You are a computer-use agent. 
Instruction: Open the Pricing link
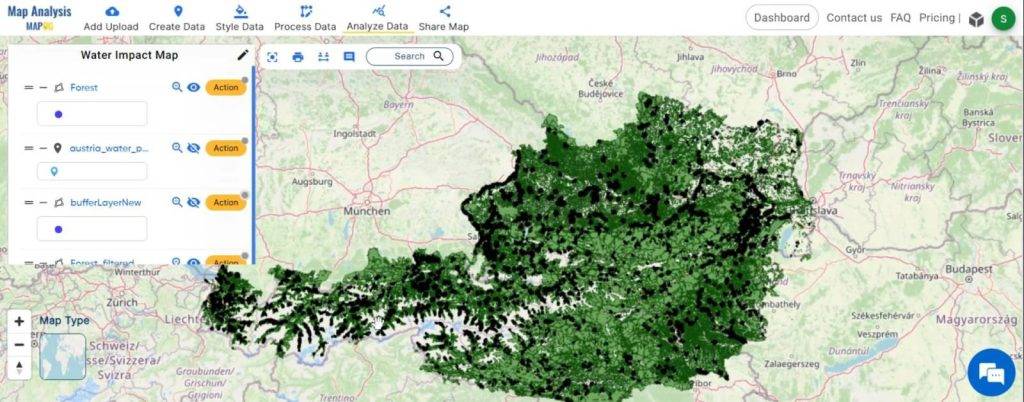click(x=936, y=18)
